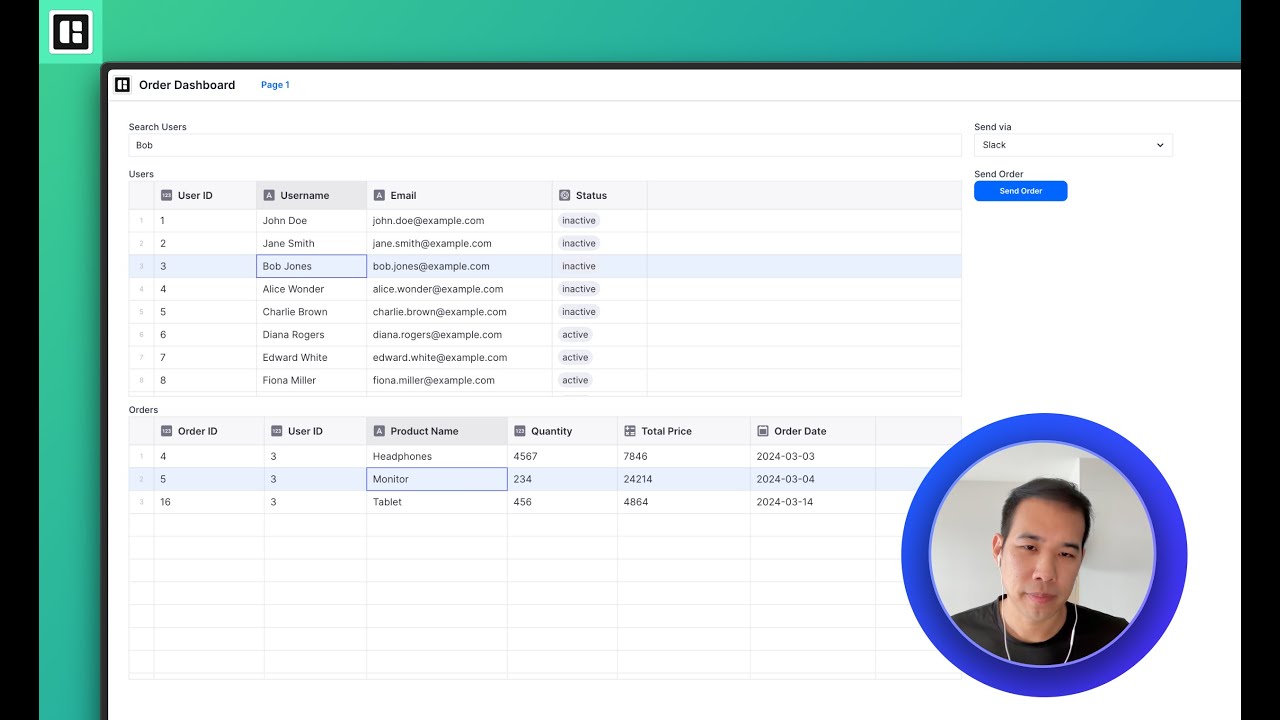Screen dimensions: 1280x720
Task: Click the quantity cell showing 4567
Action: (x=562, y=456)
